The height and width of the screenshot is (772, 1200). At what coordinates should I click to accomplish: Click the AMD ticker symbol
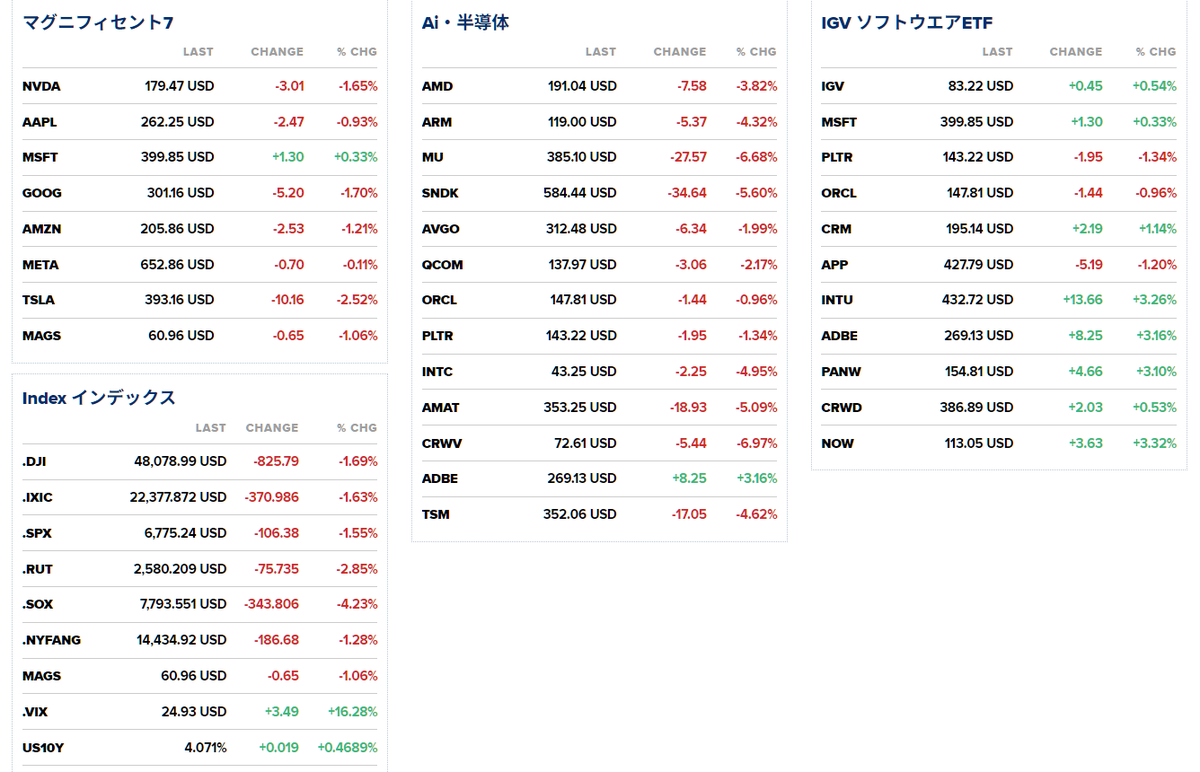(437, 87)
